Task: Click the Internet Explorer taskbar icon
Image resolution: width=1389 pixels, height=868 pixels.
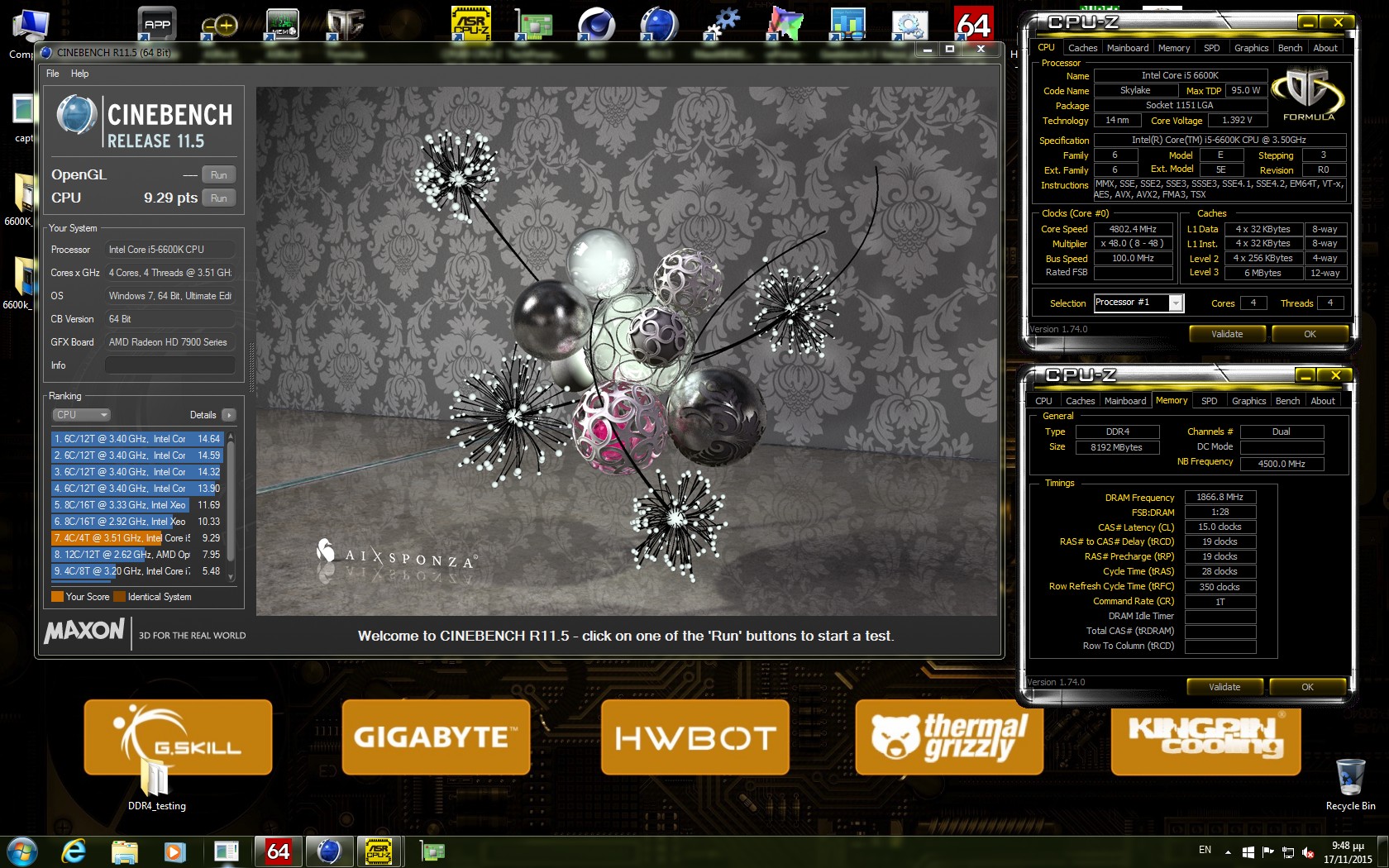Action: [x=74, y=851]
